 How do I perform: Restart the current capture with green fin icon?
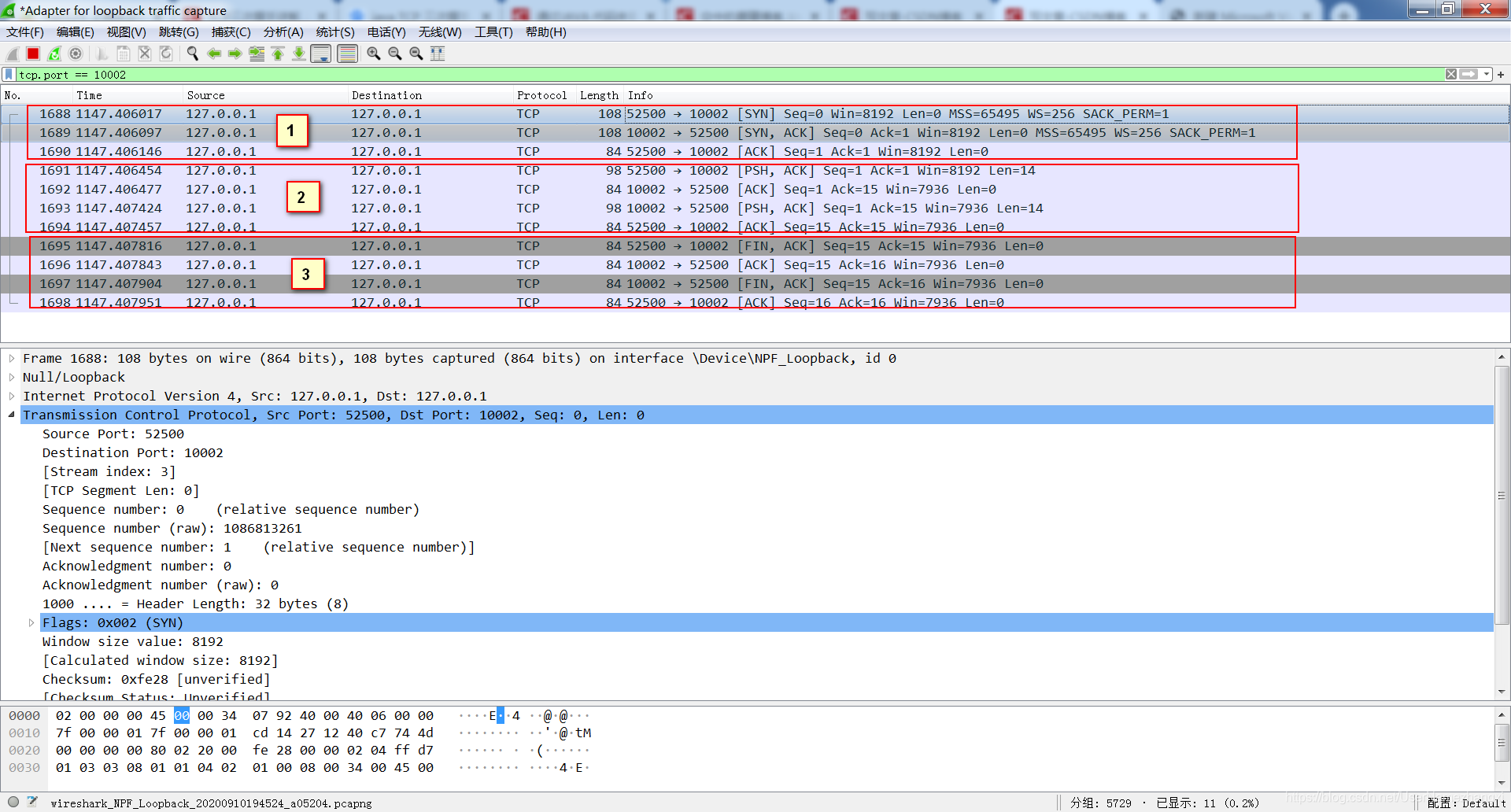click(x=54, y=54)
